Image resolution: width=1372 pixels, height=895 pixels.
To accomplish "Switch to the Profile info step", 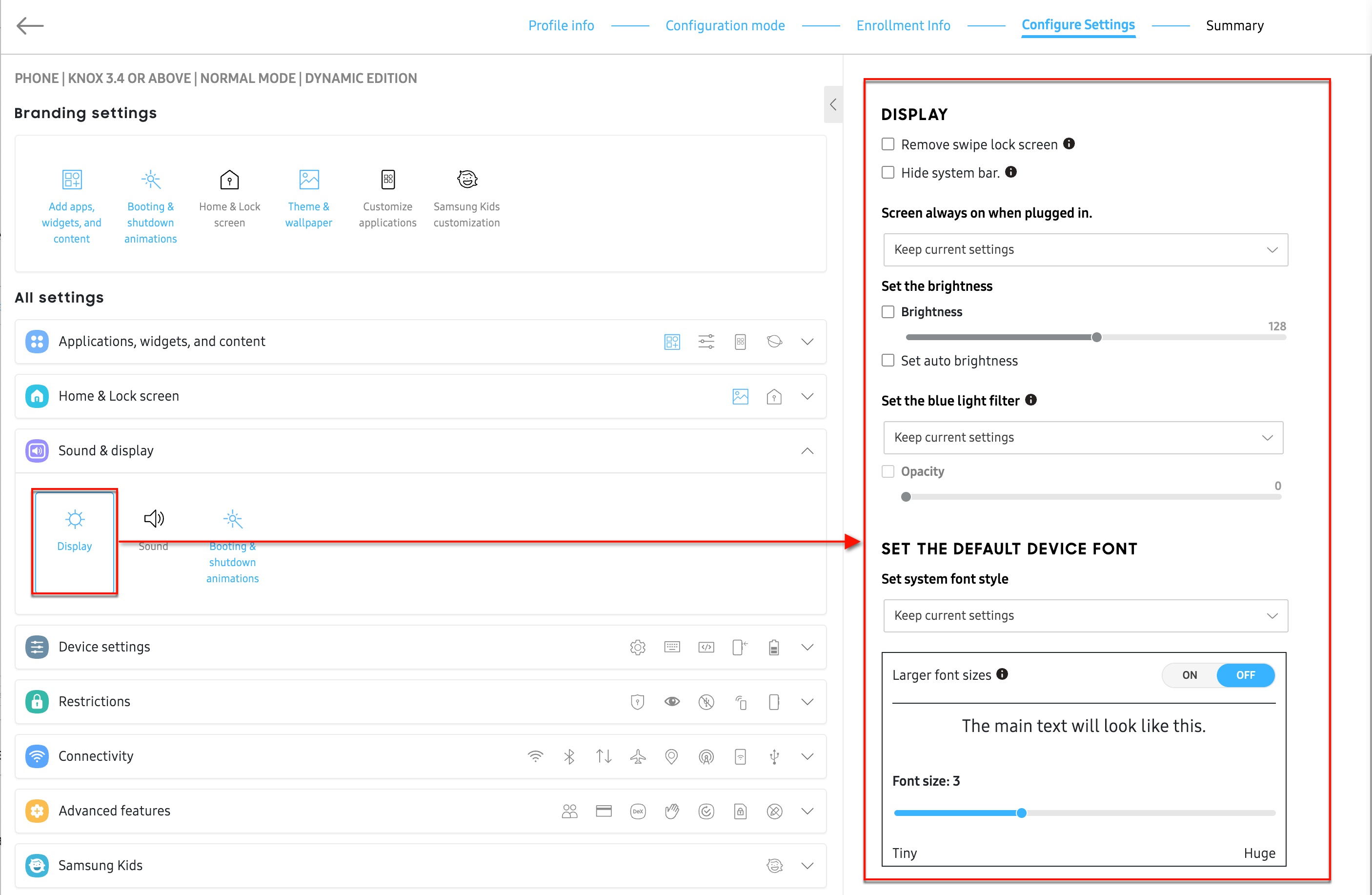I will (x=561, y=25).
